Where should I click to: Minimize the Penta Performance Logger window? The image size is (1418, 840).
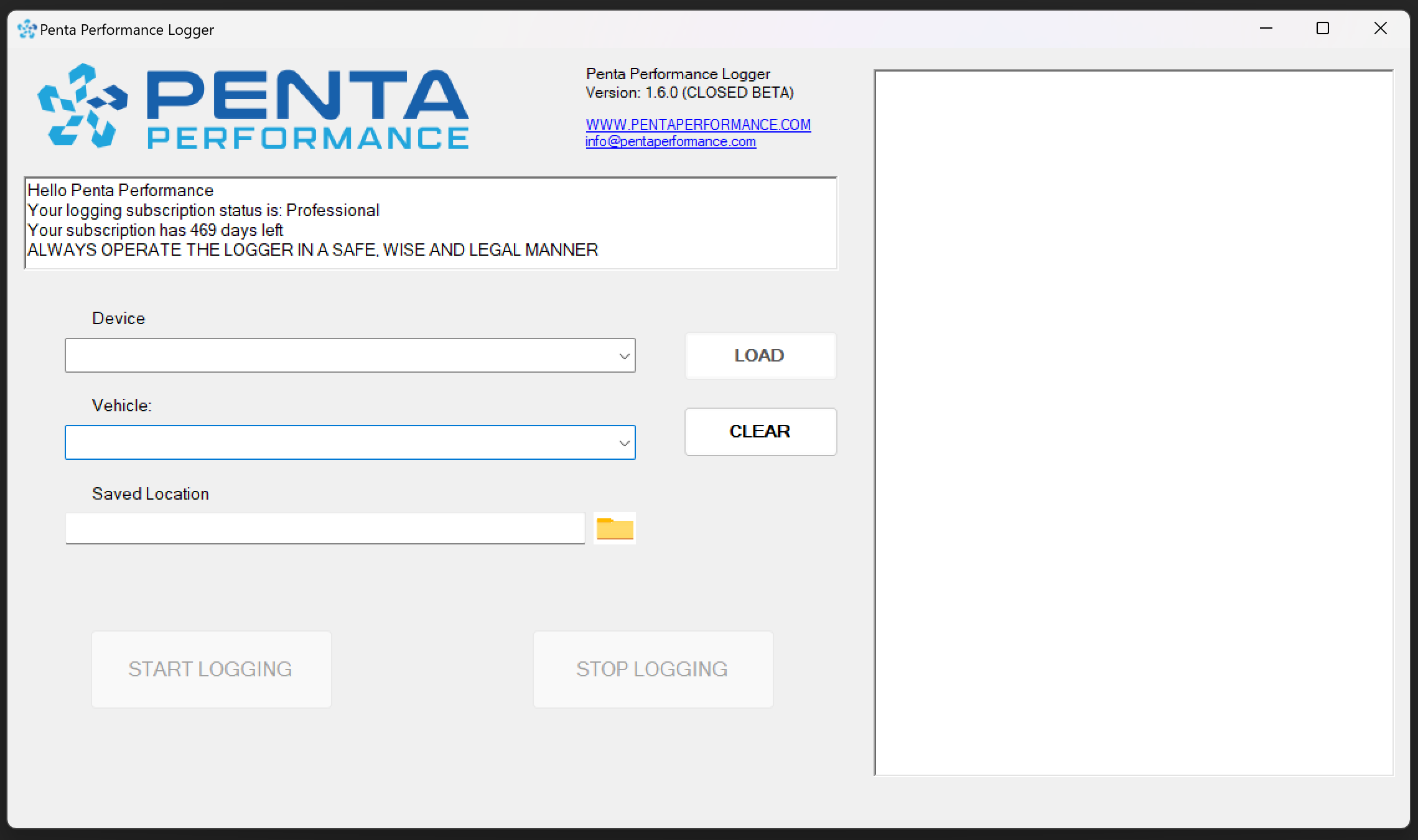[1266, 29]
